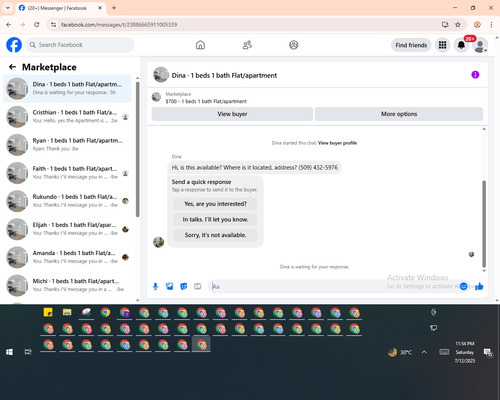Open the Groups icon in top navigation
This screenshot has height=400, width=500.
(294, 45)
